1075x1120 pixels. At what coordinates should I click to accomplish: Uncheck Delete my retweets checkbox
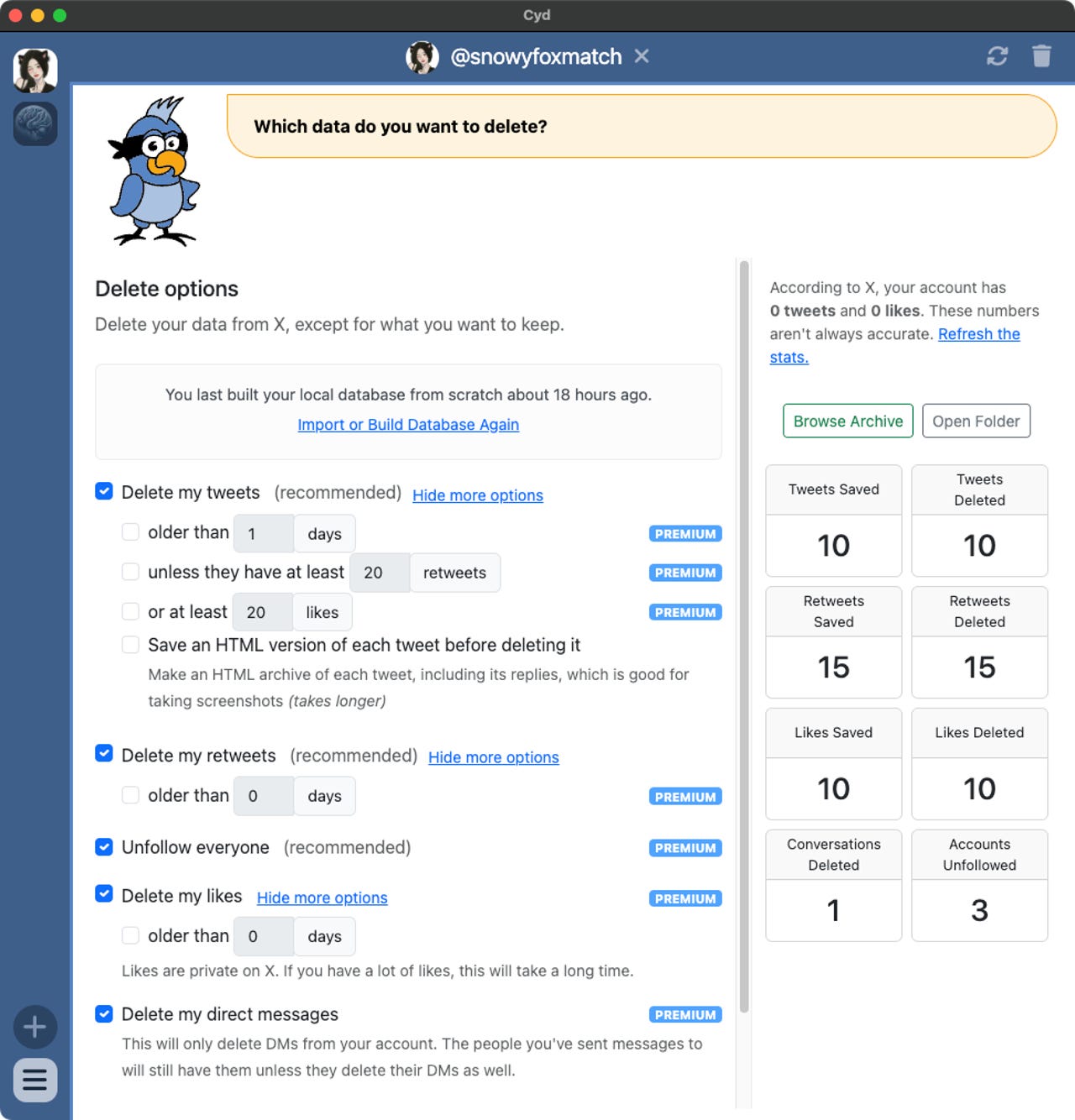pos(104,753)
